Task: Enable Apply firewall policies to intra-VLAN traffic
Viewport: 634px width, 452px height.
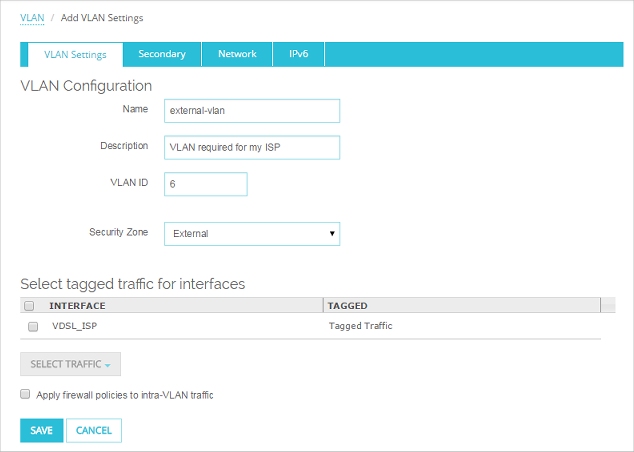Action: tap(26, 395)
